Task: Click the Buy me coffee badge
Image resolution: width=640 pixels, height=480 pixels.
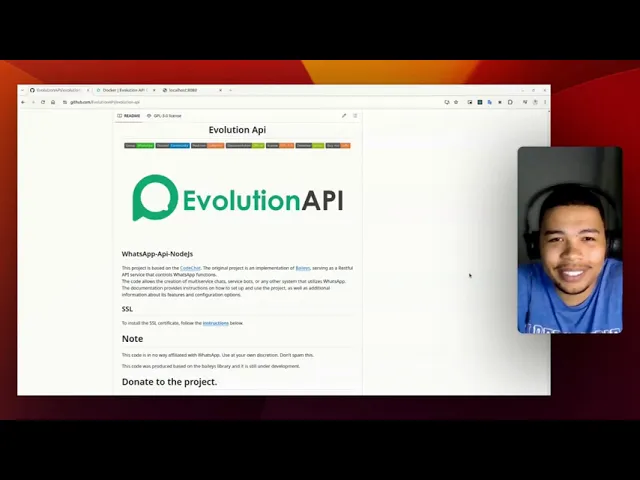Action: pyautogui.click(x=338, y=146)
